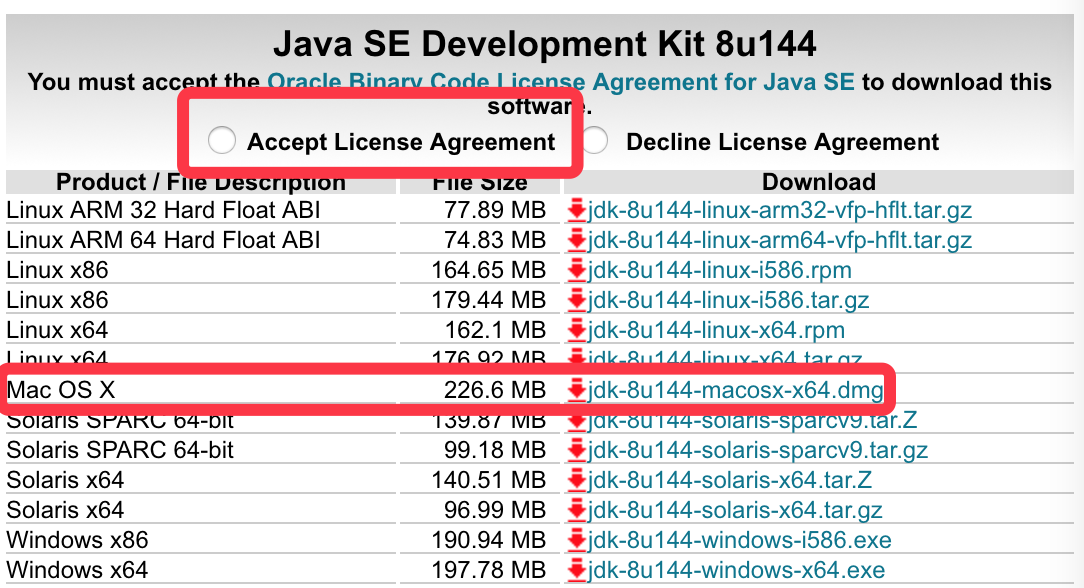Download jdk-8u144-solaris-sparcv9.tar.gz file
Image resolution: width=1084 pixels, height=588 pixels.
tap(758, 450)
